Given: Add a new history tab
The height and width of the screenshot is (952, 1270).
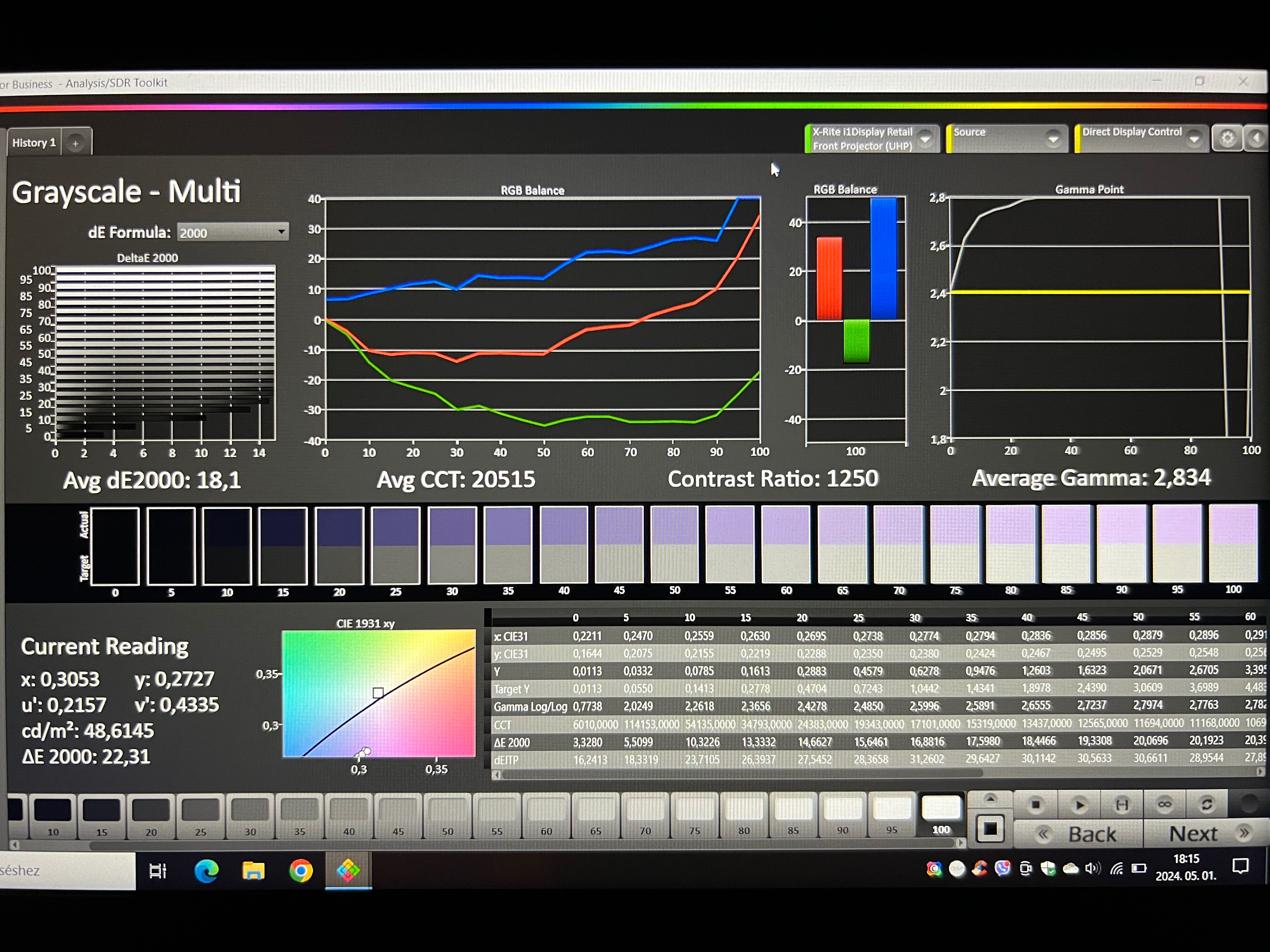Looking at the screenshot, I should 75,144.
